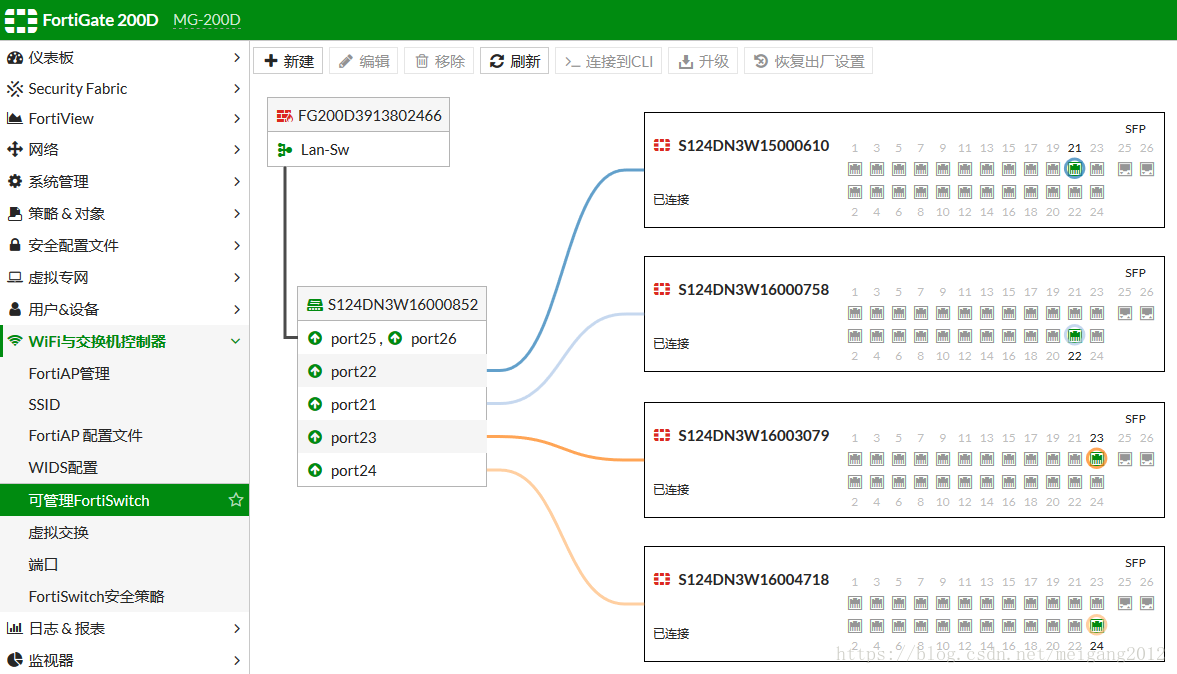
Task: Expand the FortiView chevron
Action: coord(236,119)
